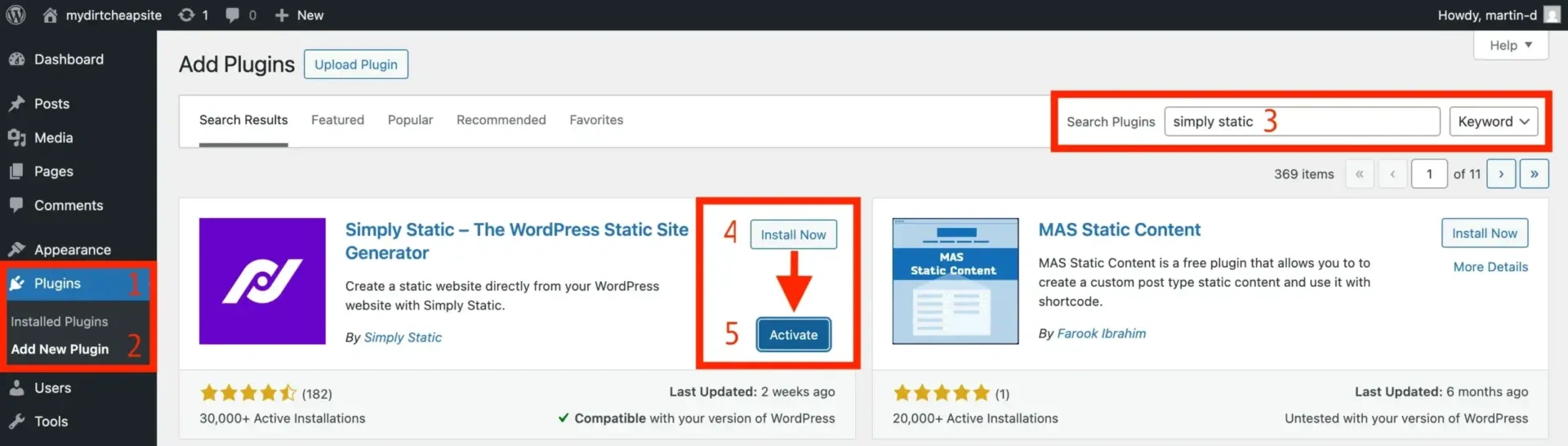Open the comments bubble icon in the admin bar
The height and width of the screenshot is (446, 1568).
pyautogui.click(x=233, y=15)
